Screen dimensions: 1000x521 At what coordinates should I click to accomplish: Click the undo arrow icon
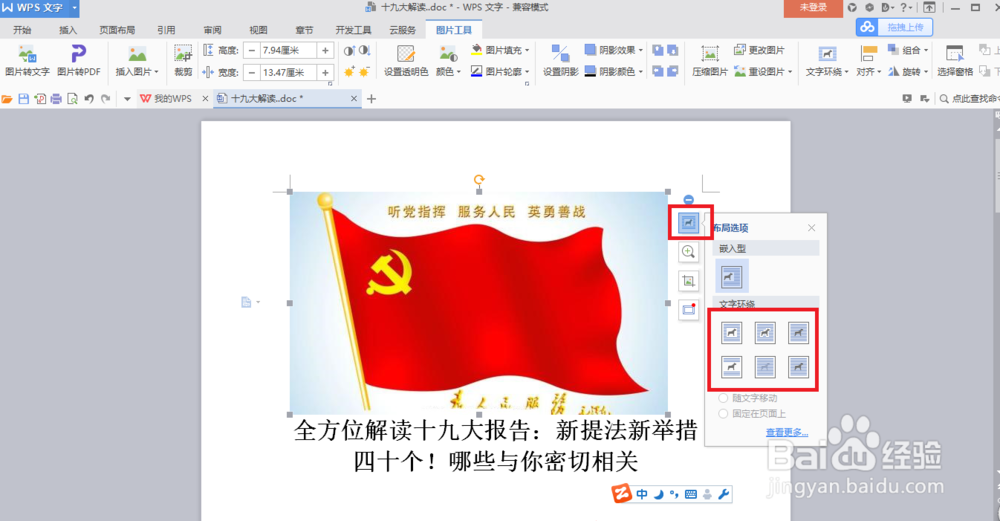pyautogui.click(x=89, y=99)
